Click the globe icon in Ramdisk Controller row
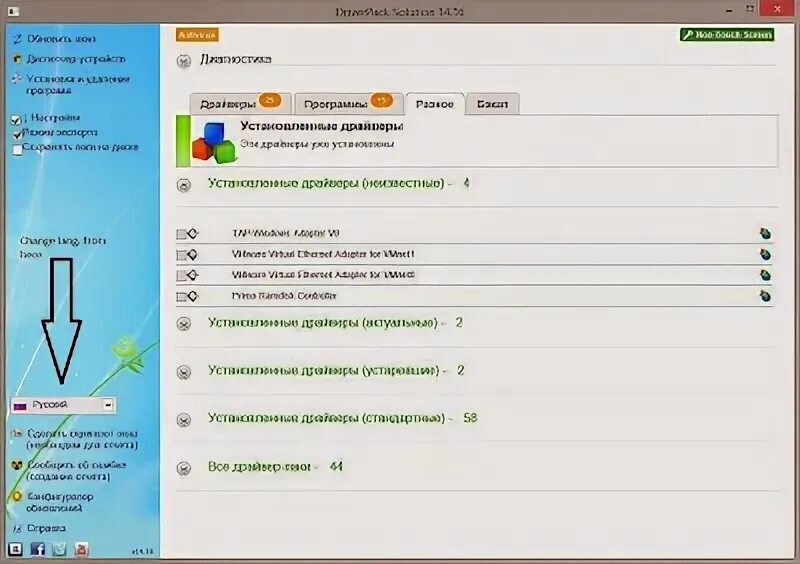Viewport: 800px width, 564px height. pos(765,296)
